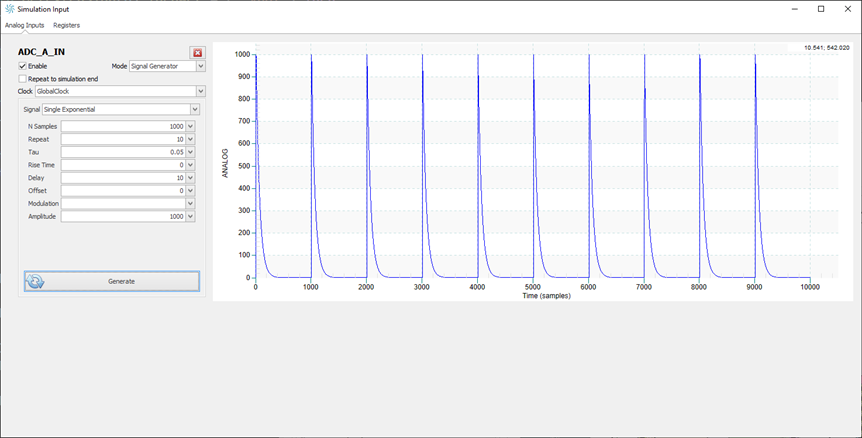The width and height of the screenshot is (862, 438).
Task: Click the ADC_A_IN heading
Action: pos(41,52)
